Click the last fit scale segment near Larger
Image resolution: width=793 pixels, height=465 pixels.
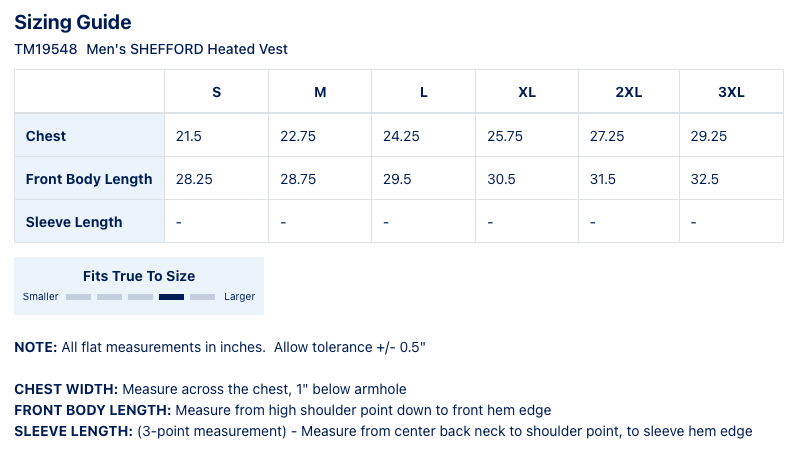[202, 297]
